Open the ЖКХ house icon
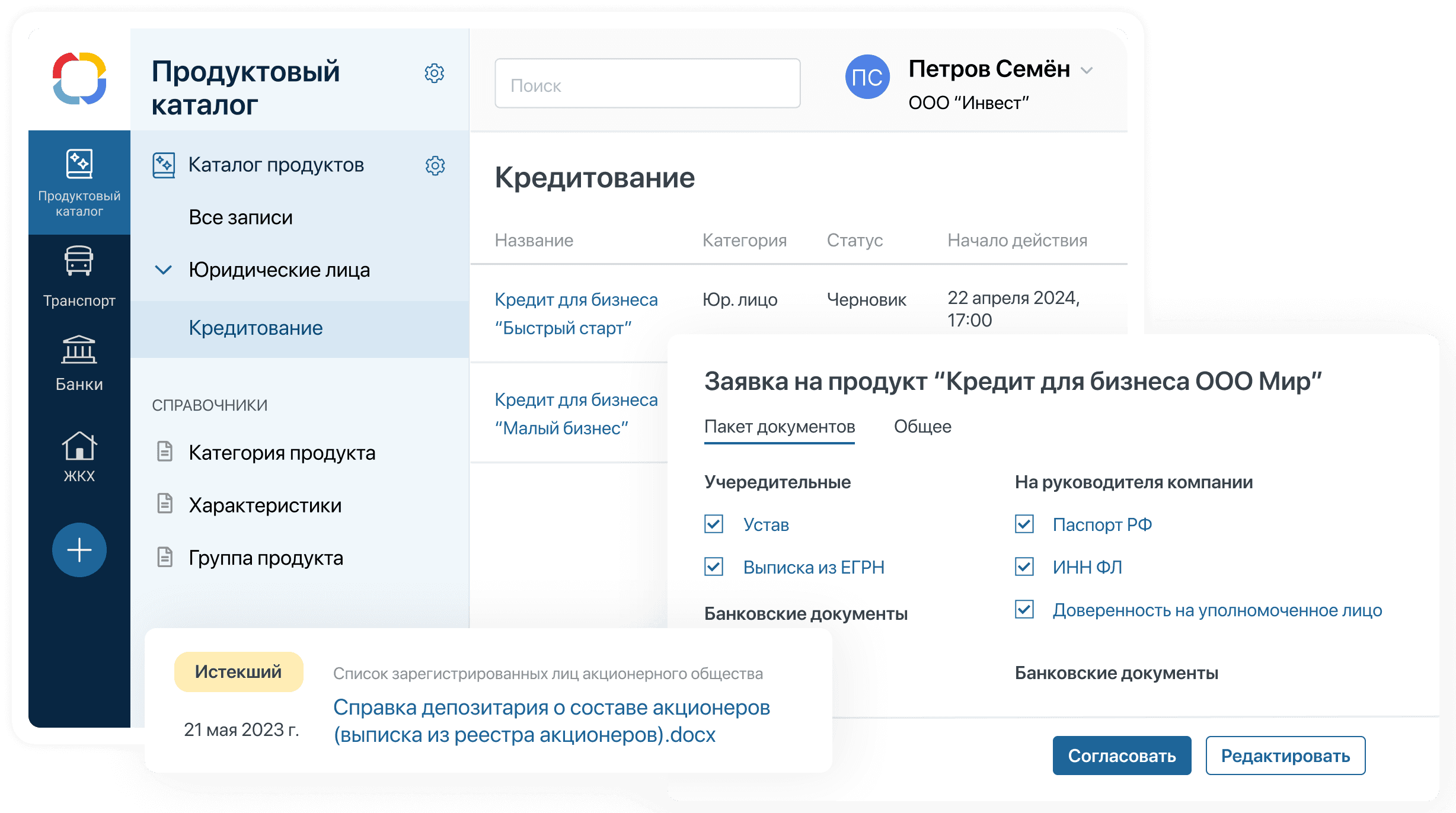1456x813 pixels. click(x=79, y=446)
